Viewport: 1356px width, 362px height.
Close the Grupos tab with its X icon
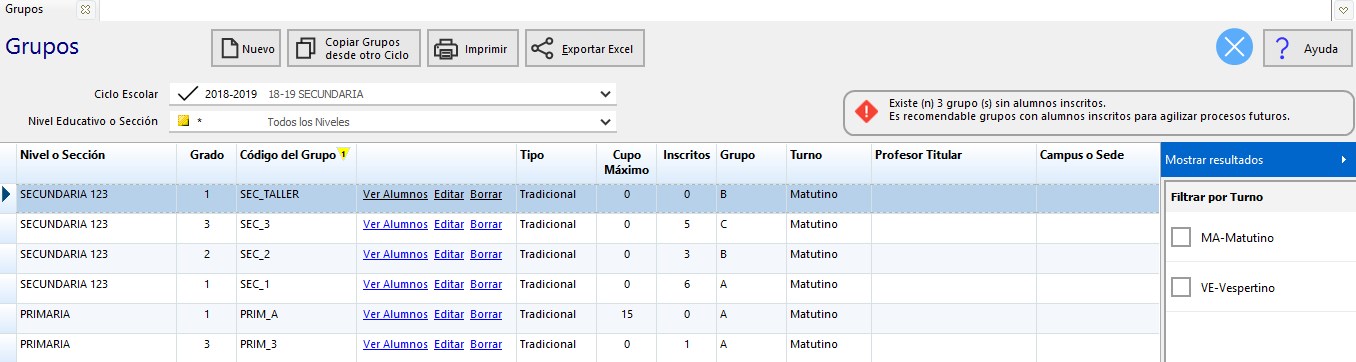coord(85,9)
